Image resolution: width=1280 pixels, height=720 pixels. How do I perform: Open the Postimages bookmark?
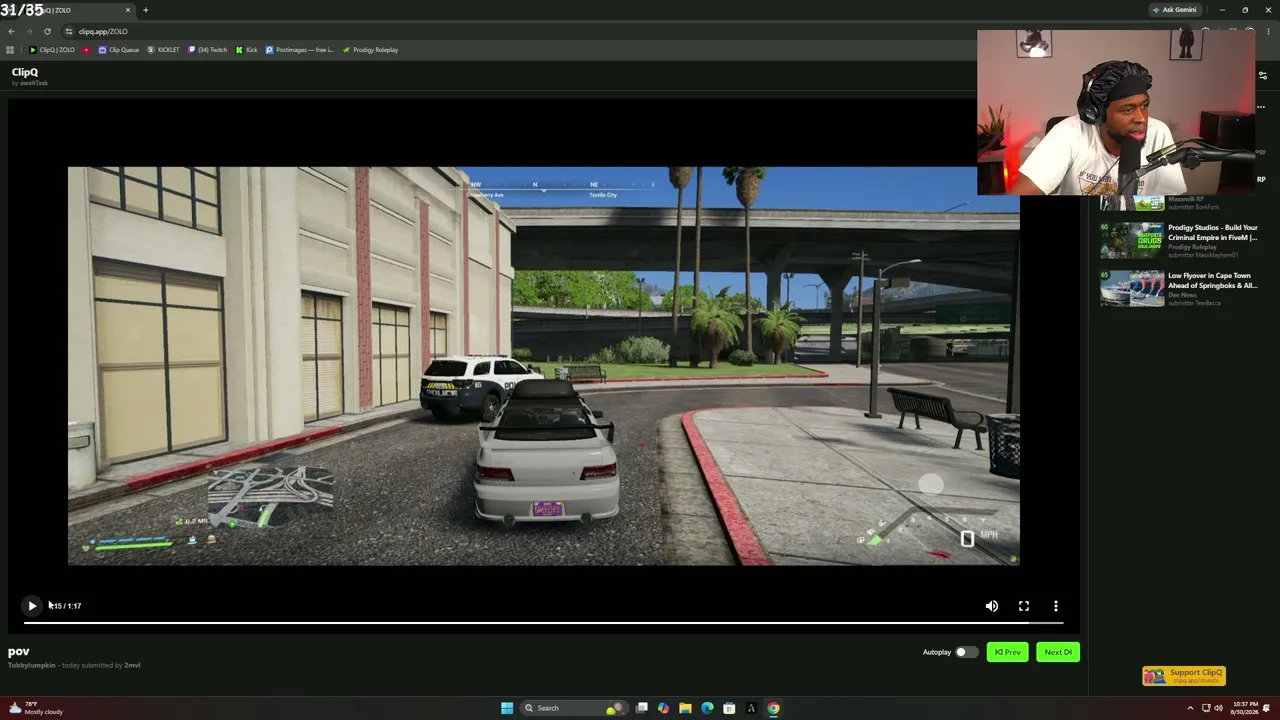[300, 50]
